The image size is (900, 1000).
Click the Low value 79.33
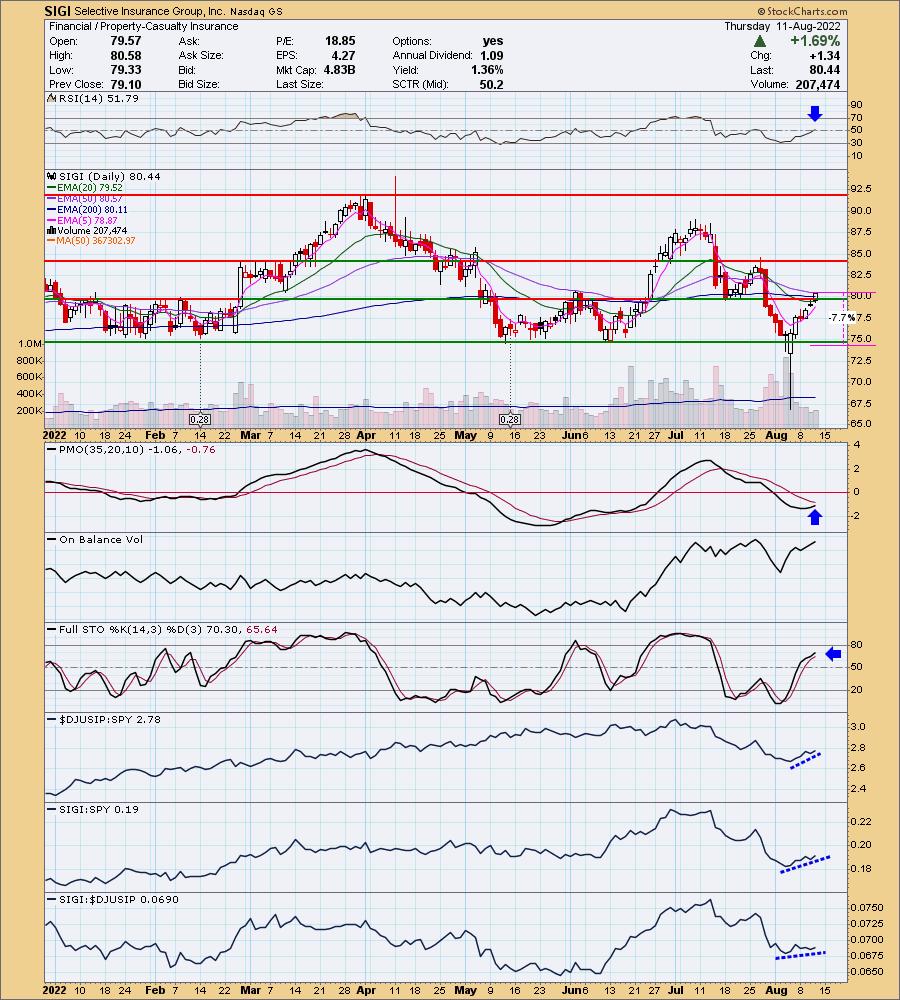pos(126,70)
